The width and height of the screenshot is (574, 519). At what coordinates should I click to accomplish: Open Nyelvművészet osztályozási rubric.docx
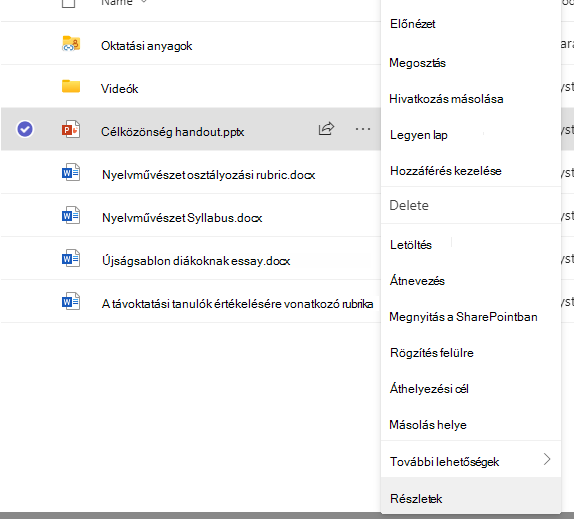tap(208, 175)
